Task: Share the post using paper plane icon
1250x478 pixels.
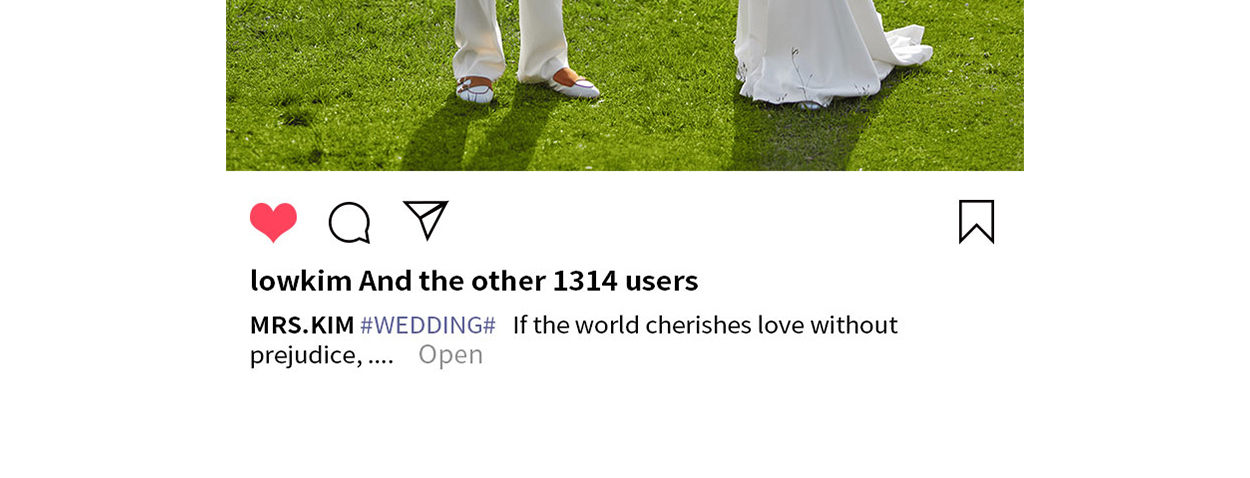Action: point(425,220)
